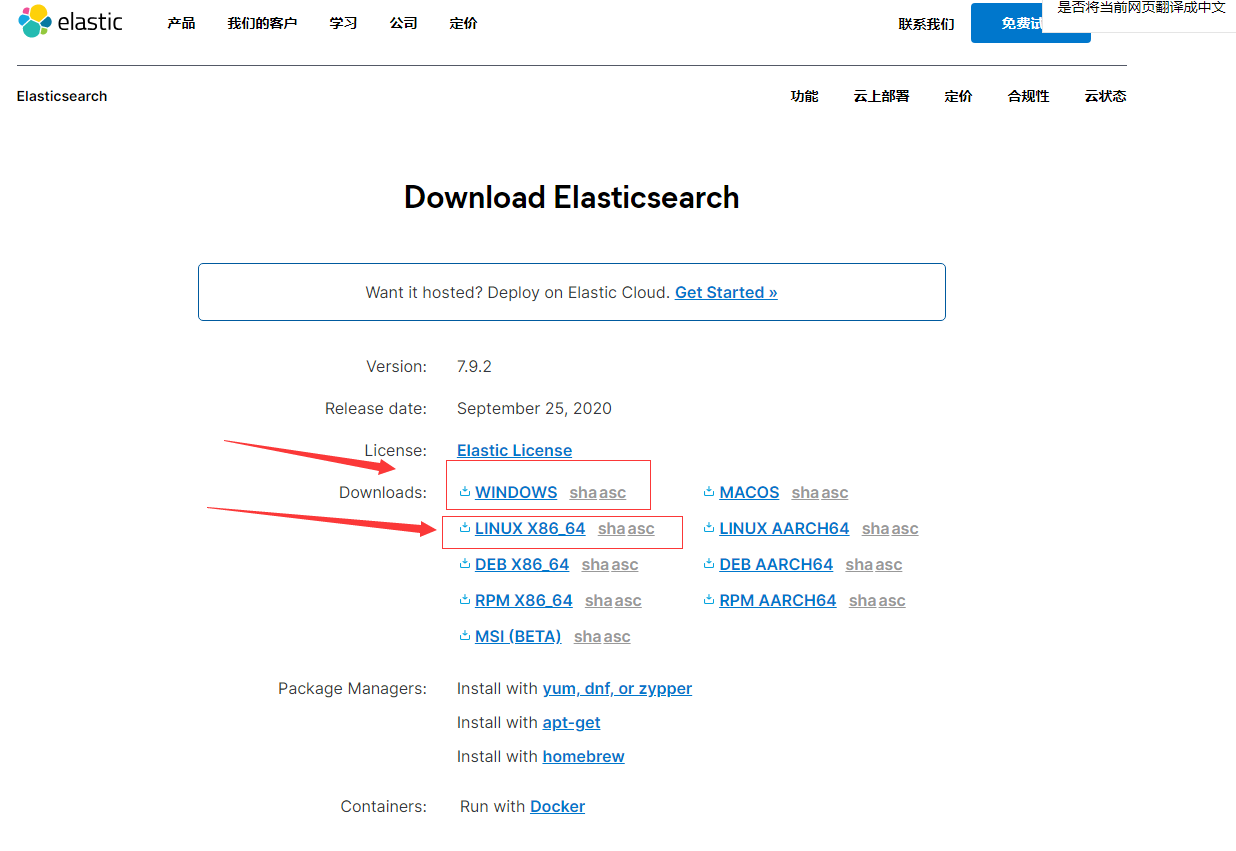Click download icon beside DEB AARCH64
Viewport: 1236px width, 851px height.
pos(709,564)
